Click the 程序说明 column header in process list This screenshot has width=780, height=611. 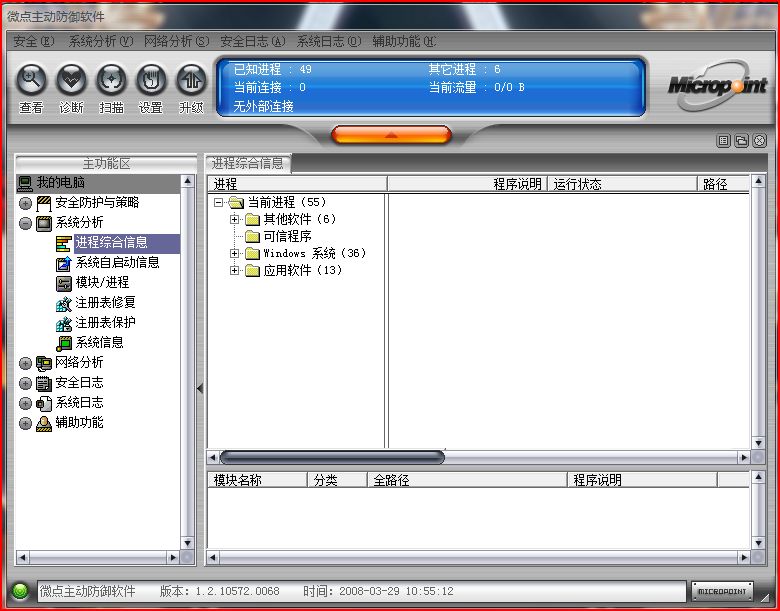coord(467,184)
